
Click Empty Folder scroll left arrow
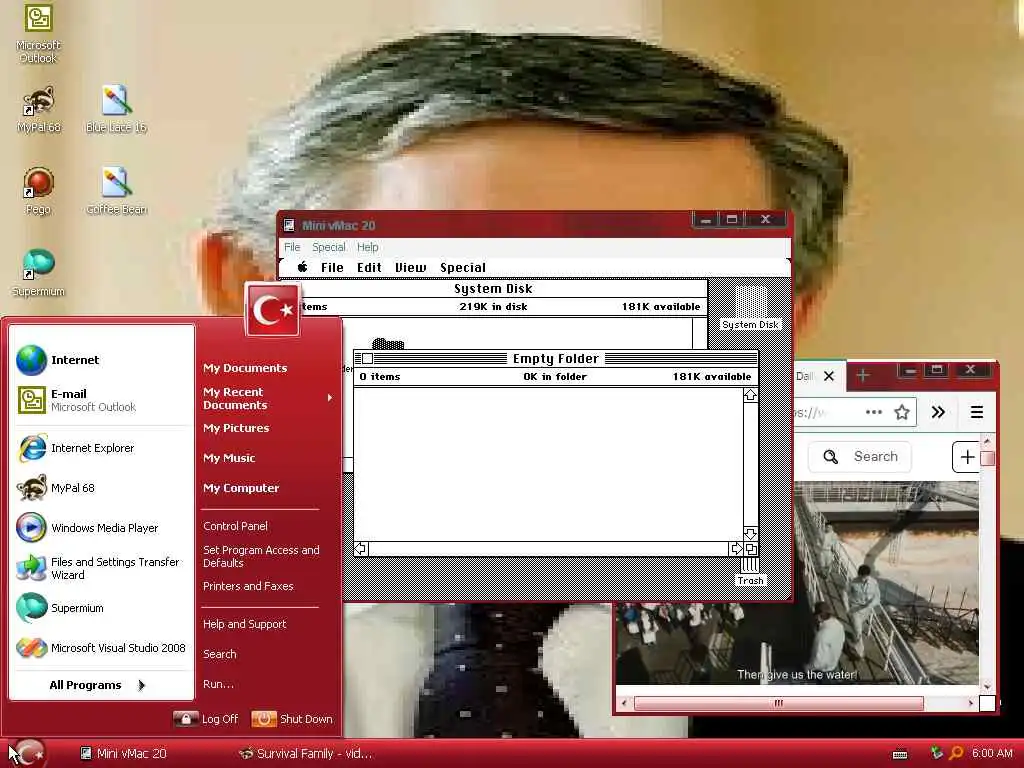tap(361, 549)
